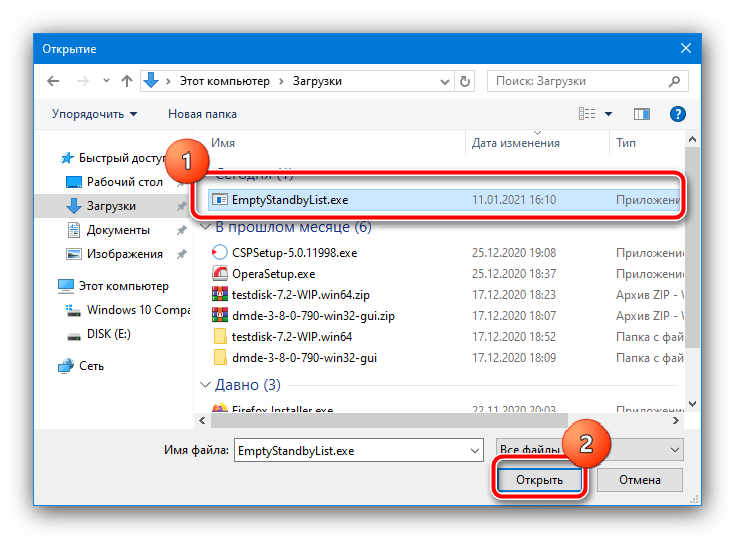Click the vertical scrollbar down arrow
Viewport: 735px width, 539px height.
click(692, 404)
